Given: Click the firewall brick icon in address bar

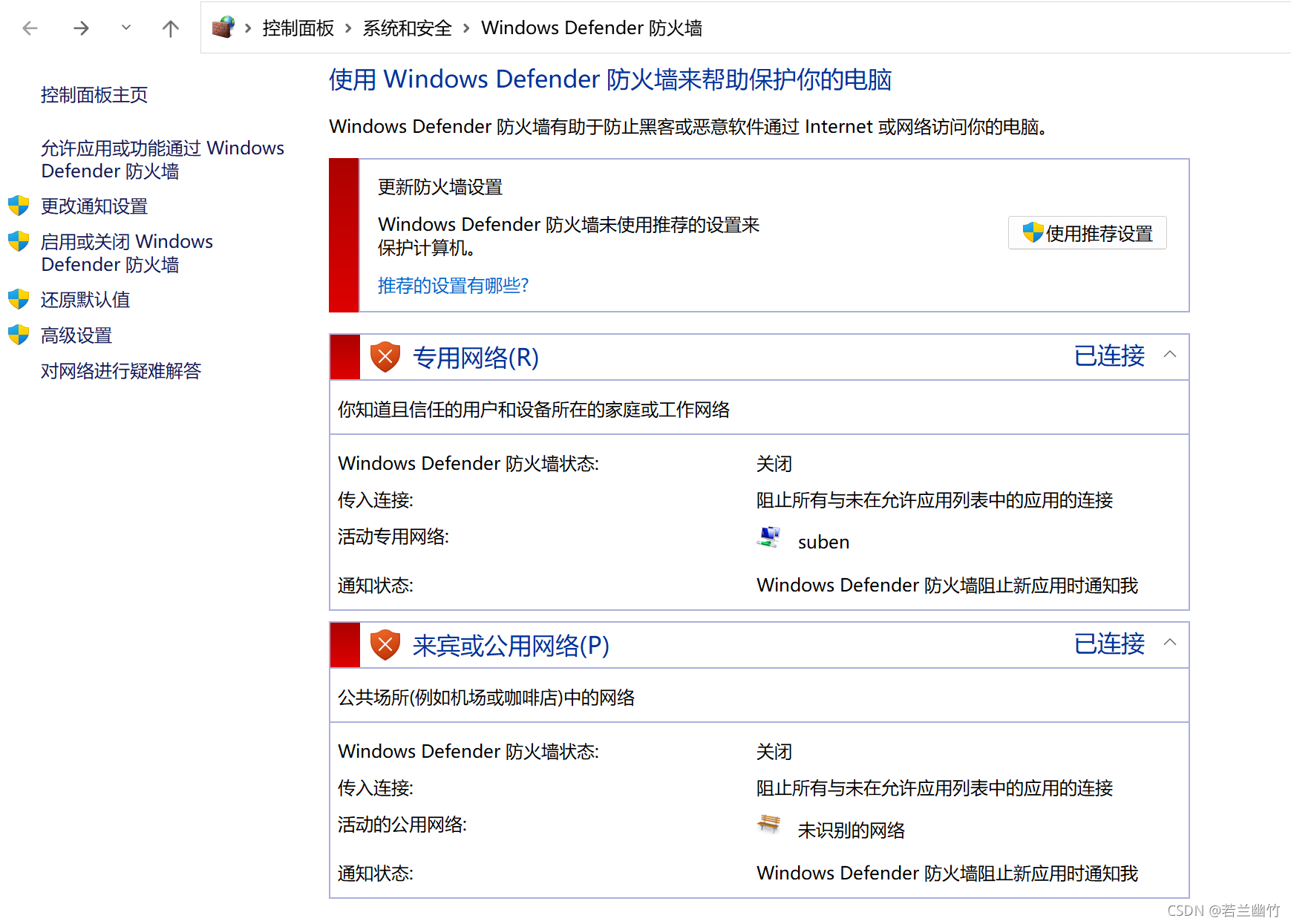Looking at the screenshot, I should (223, 27).
